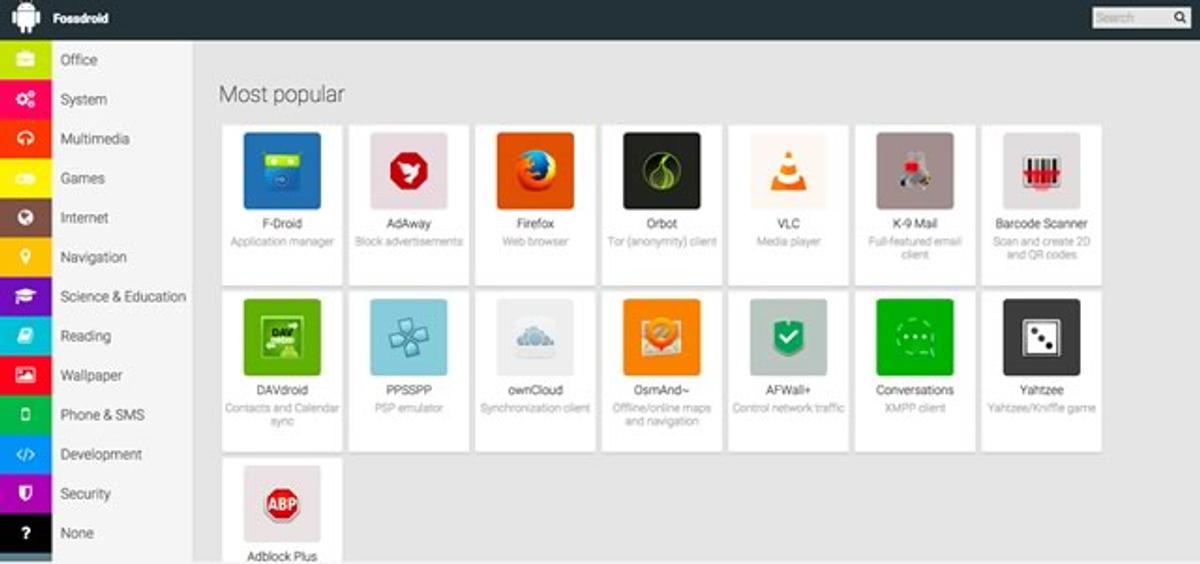Go to the Office category

[x=79, y=60]
